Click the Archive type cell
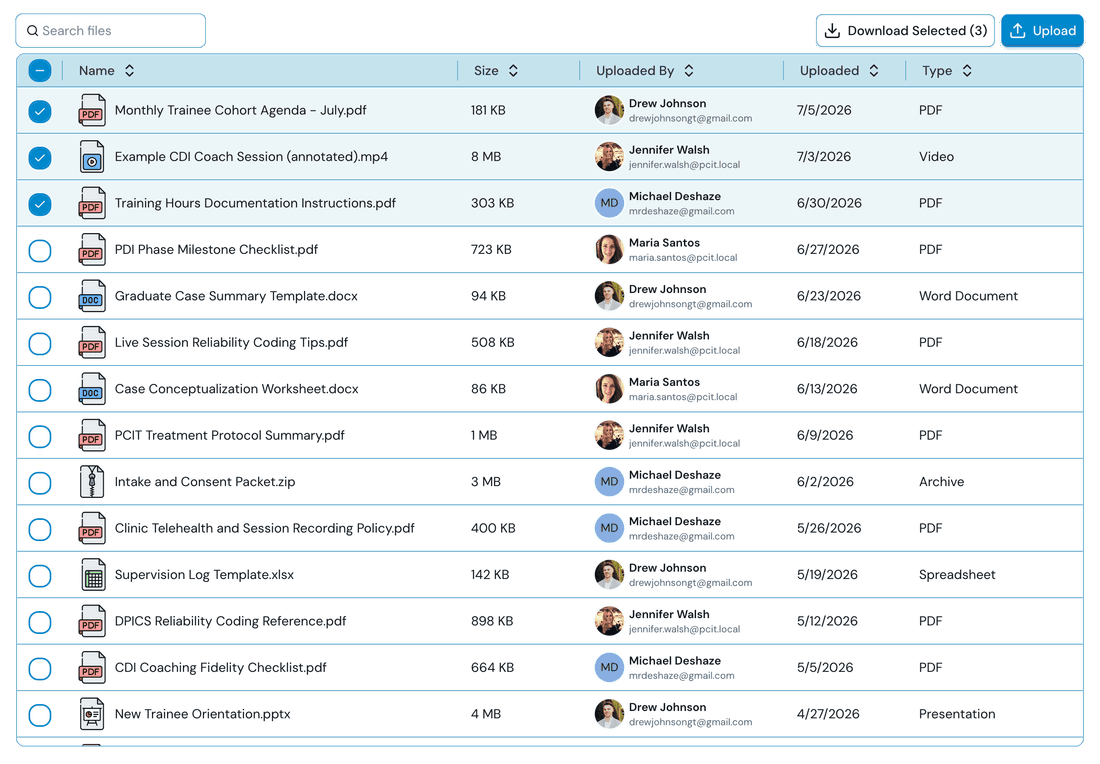1100x764 pixels. [x=941, y=481]
